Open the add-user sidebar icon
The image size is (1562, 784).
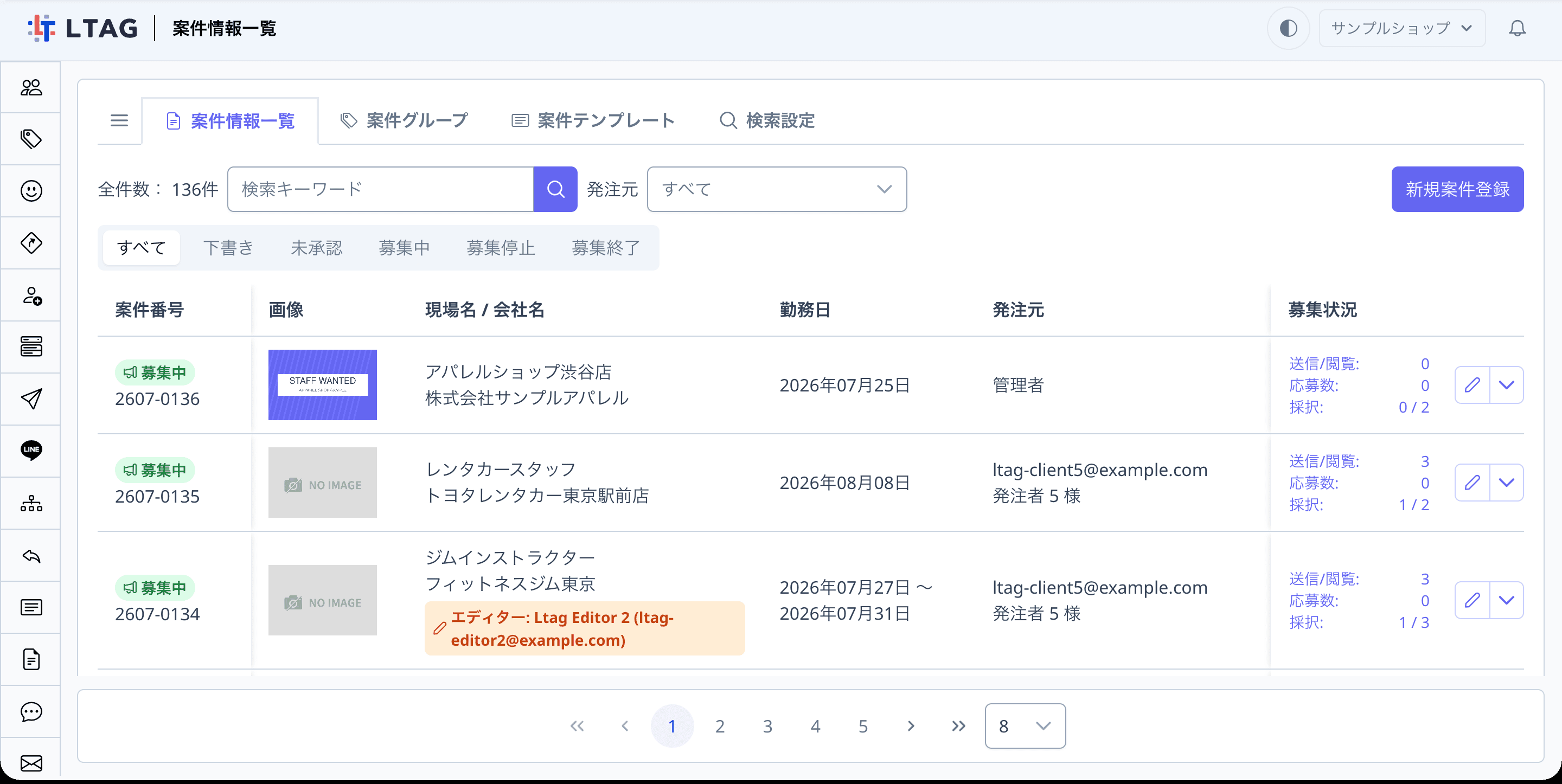point(31,295)
